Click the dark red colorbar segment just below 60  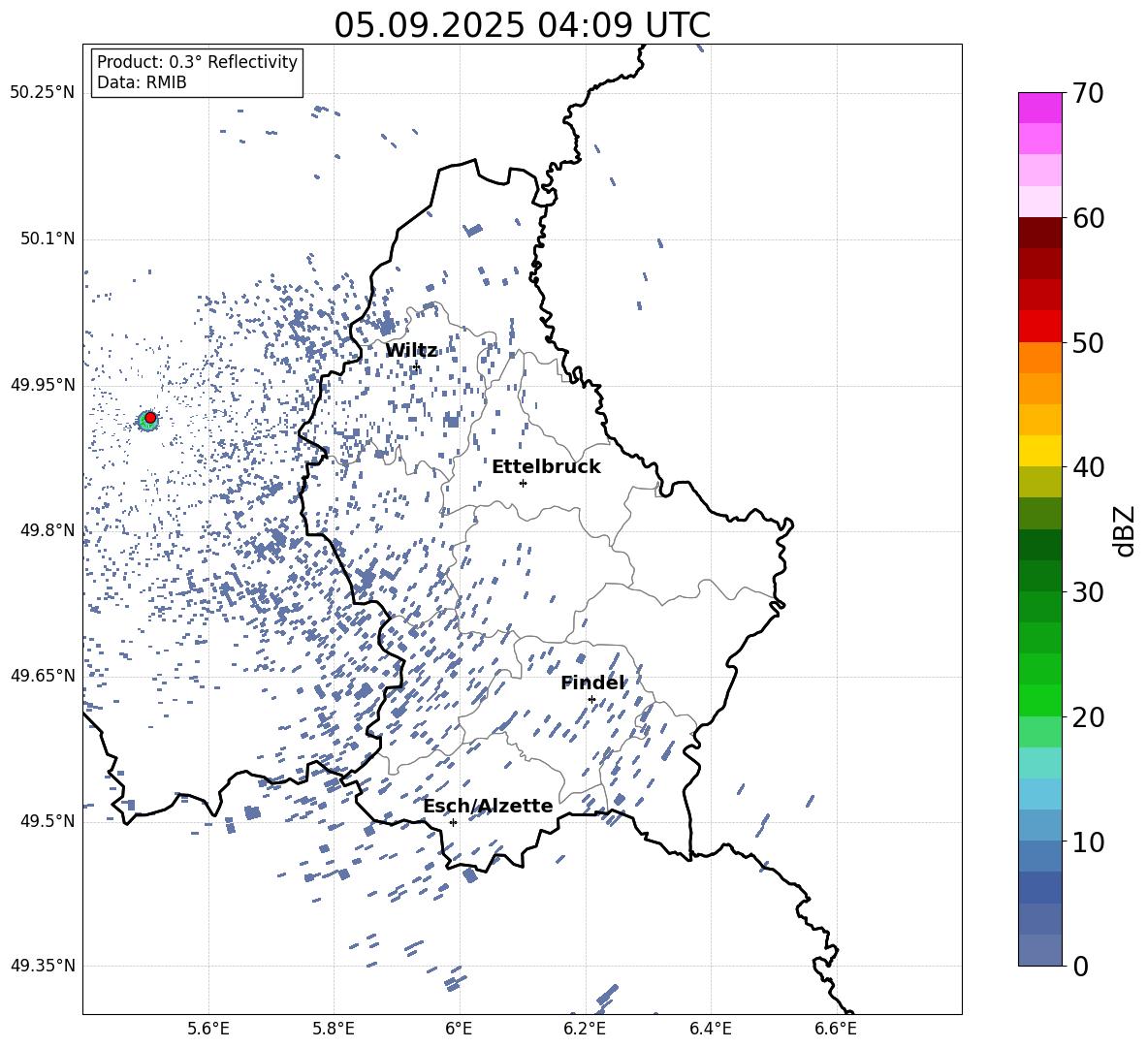[1040, 234]
